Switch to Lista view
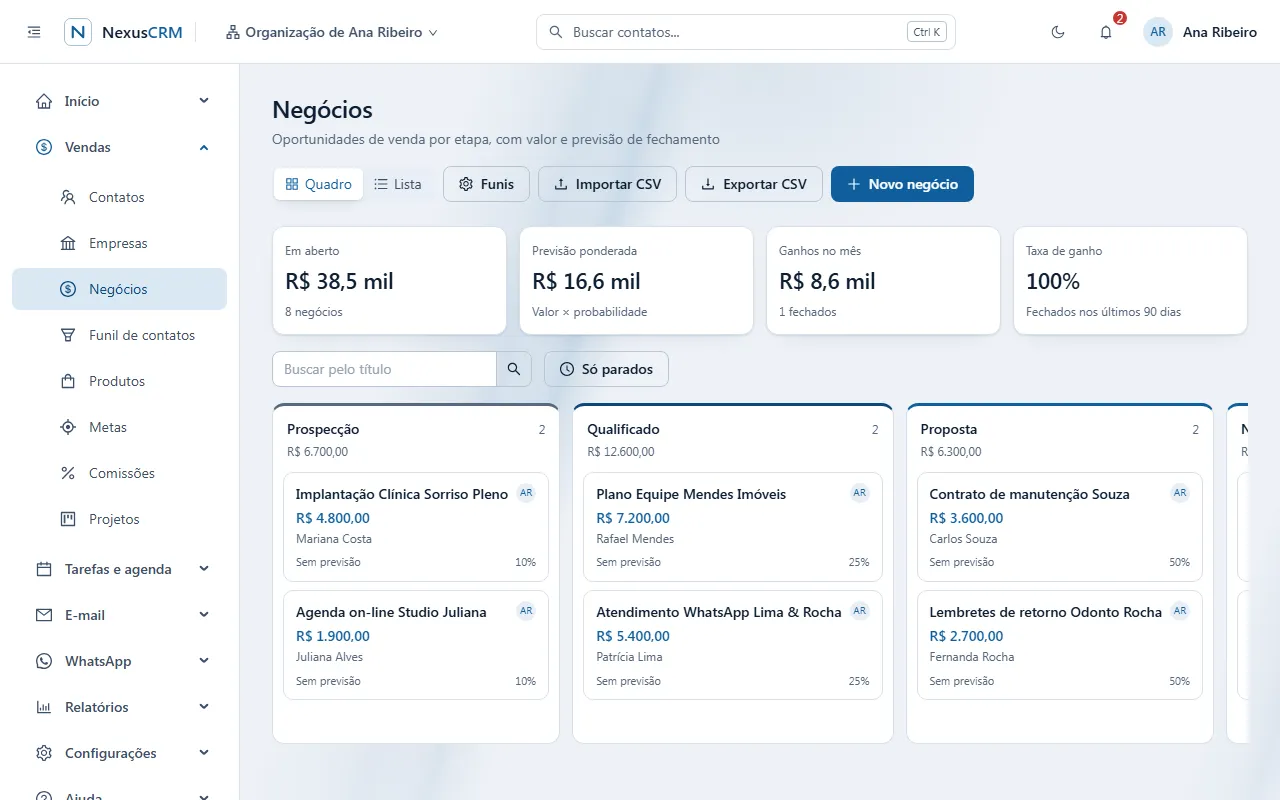This screenshot has width=1280, height=800. coord(398,184)
